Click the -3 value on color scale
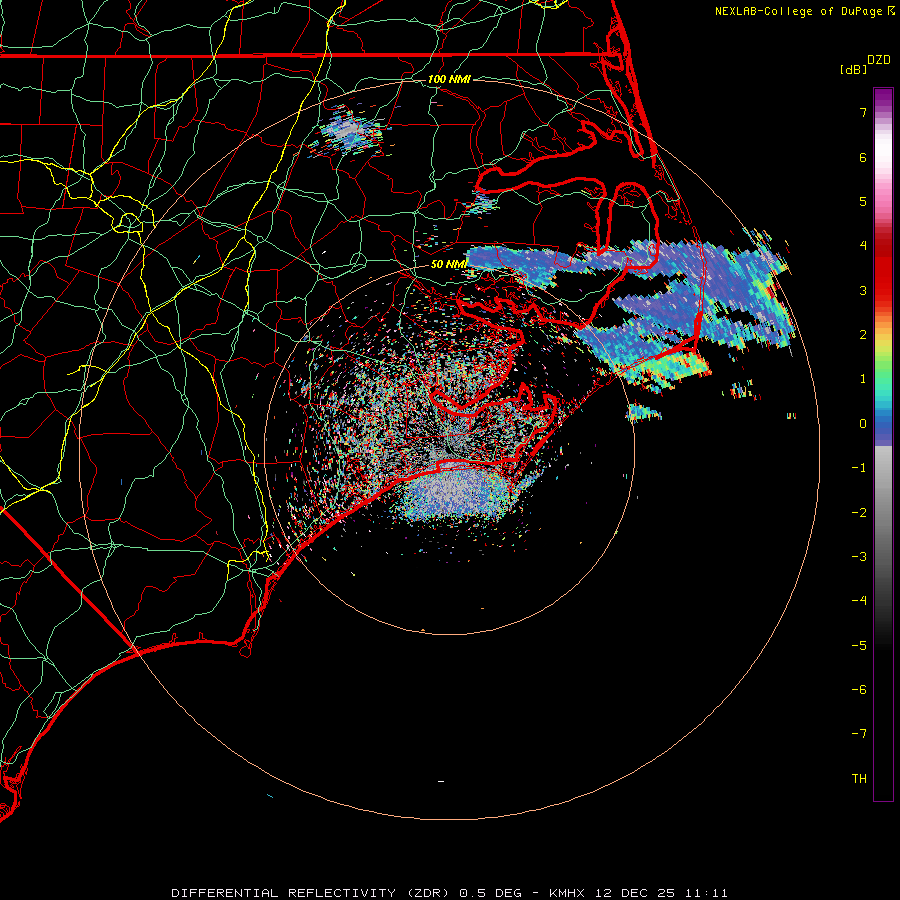900x900 pixels. [x=859, y=557]
